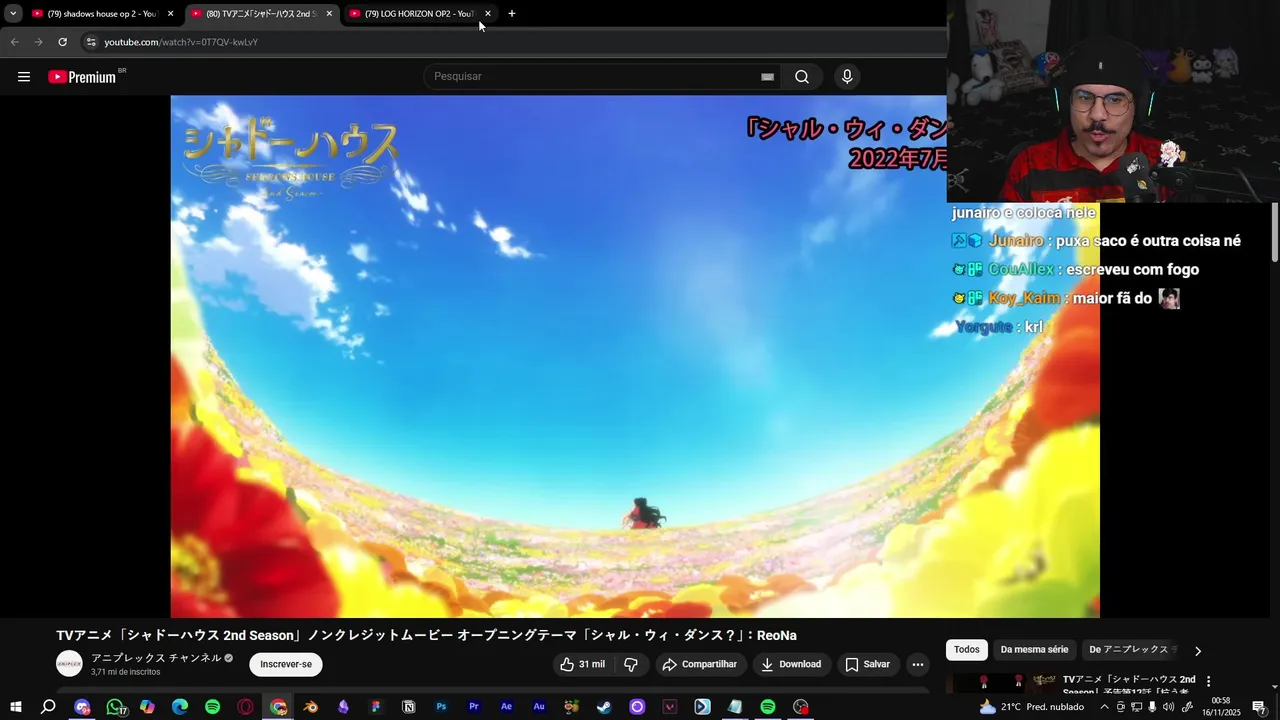1280x720 pixels.
Task: Open suggested video thumbnail in sidebar
Action: pos(1003,683)
